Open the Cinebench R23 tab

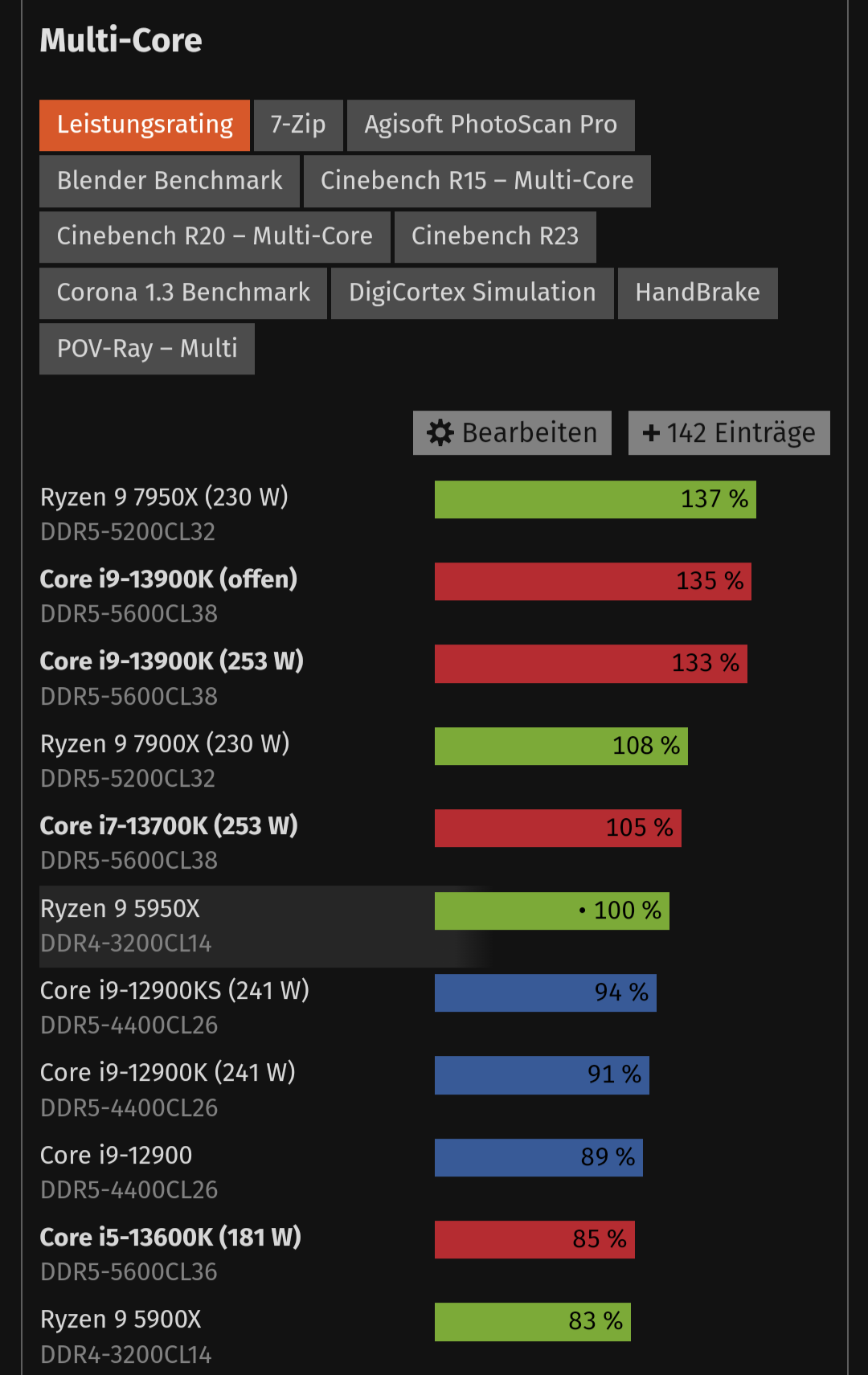(x=495, y=237)
